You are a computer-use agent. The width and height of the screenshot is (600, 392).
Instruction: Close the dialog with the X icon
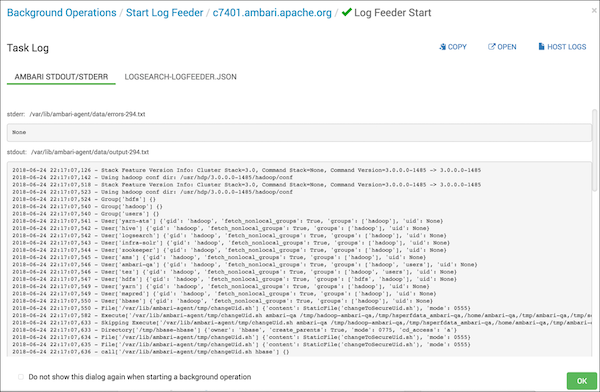click(593, 10)
